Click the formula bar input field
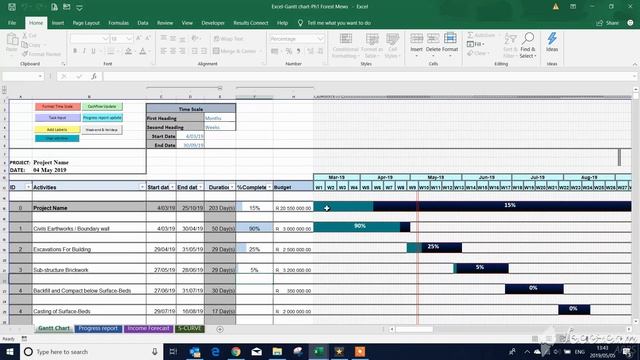Screen dimensions: 640x360 [x=369, y=76]
